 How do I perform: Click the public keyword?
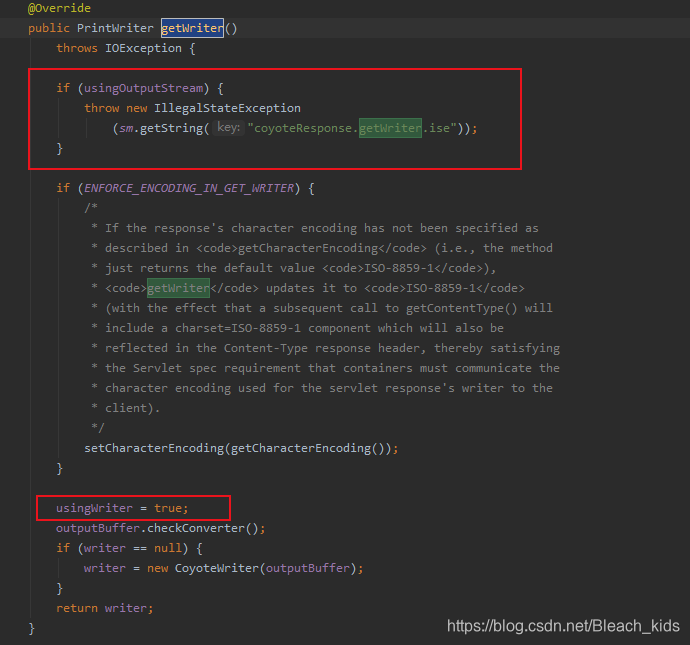[x=49, y=28]
